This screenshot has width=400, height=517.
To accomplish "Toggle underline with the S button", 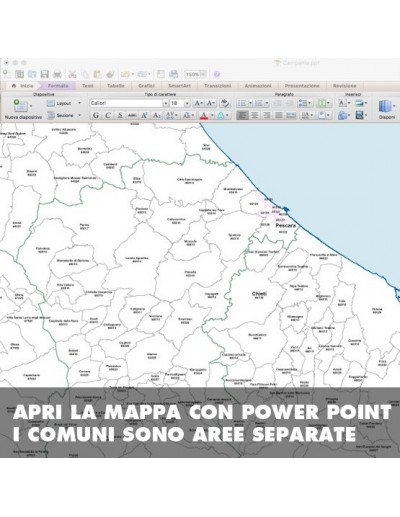I will (120, 115).
